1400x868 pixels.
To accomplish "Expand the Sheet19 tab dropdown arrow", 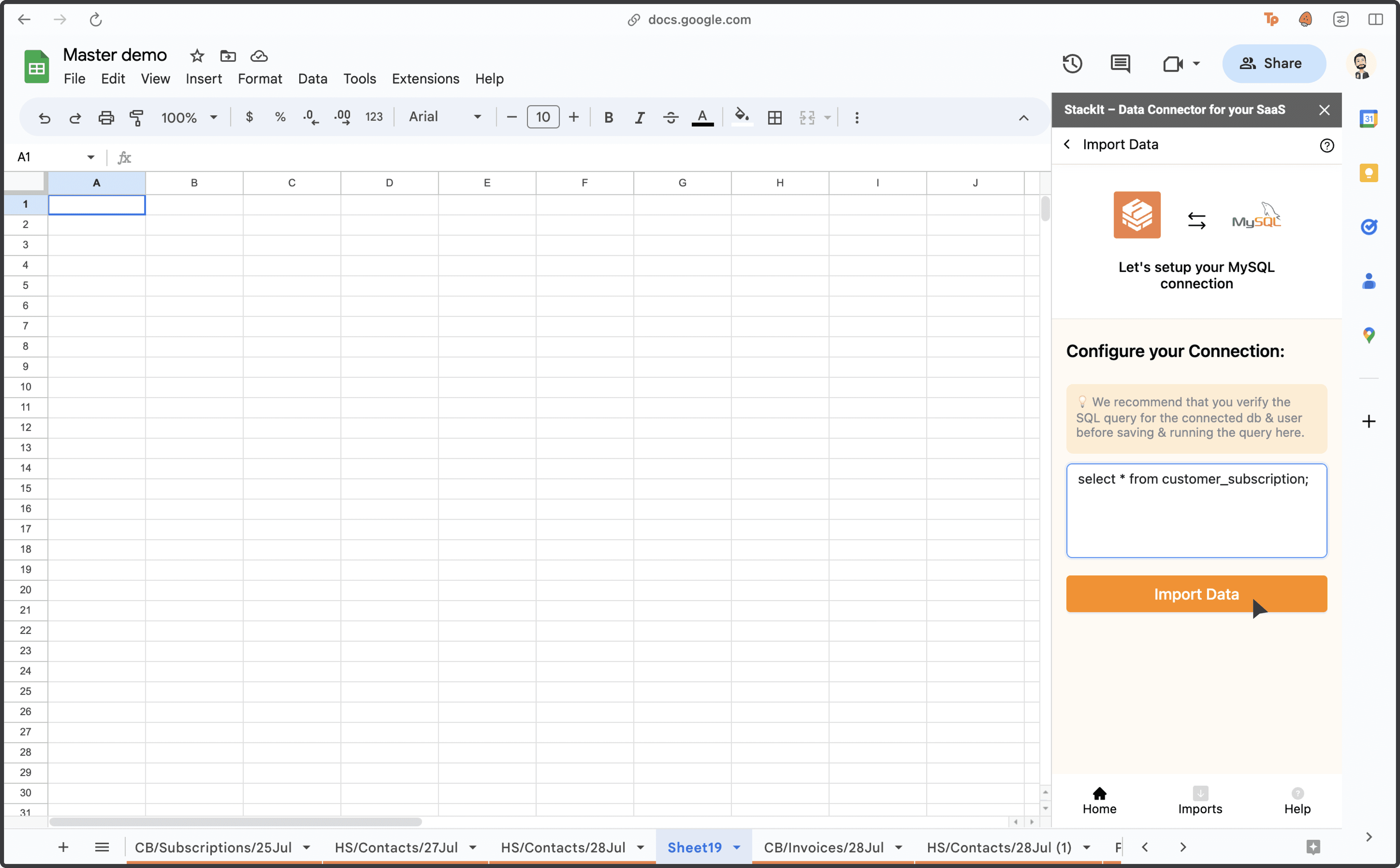I will coord(737,847).
